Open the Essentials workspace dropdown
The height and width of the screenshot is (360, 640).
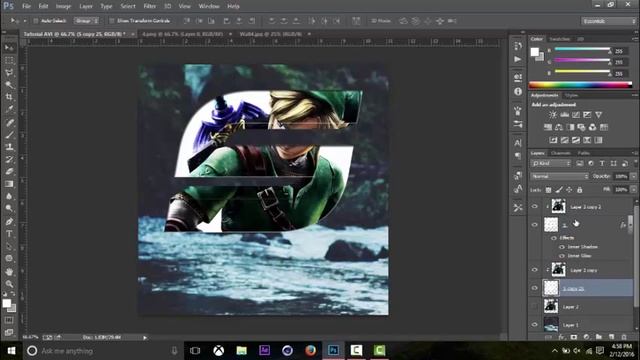608,21
